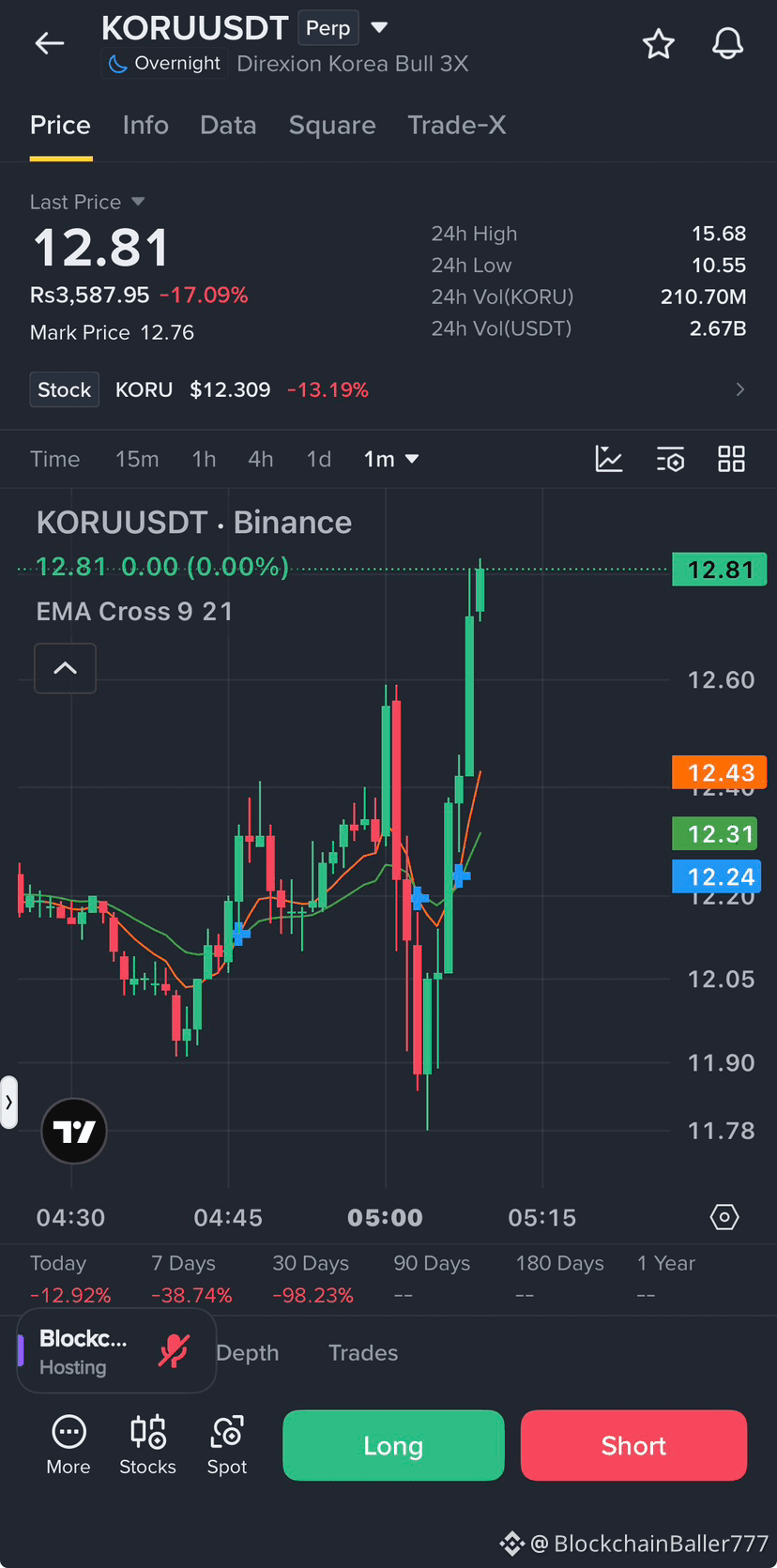Click the 24h High value 15.68

pyautogui.click(x=719, y=234)
